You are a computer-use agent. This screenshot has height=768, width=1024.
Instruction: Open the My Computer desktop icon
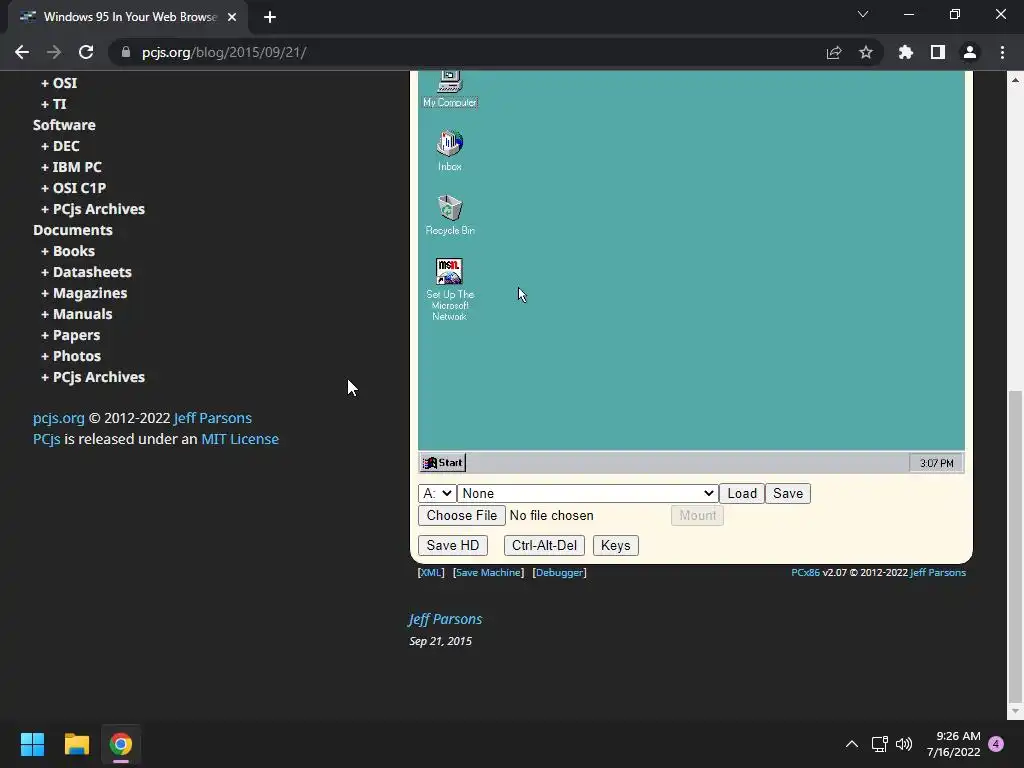point(449,89)
